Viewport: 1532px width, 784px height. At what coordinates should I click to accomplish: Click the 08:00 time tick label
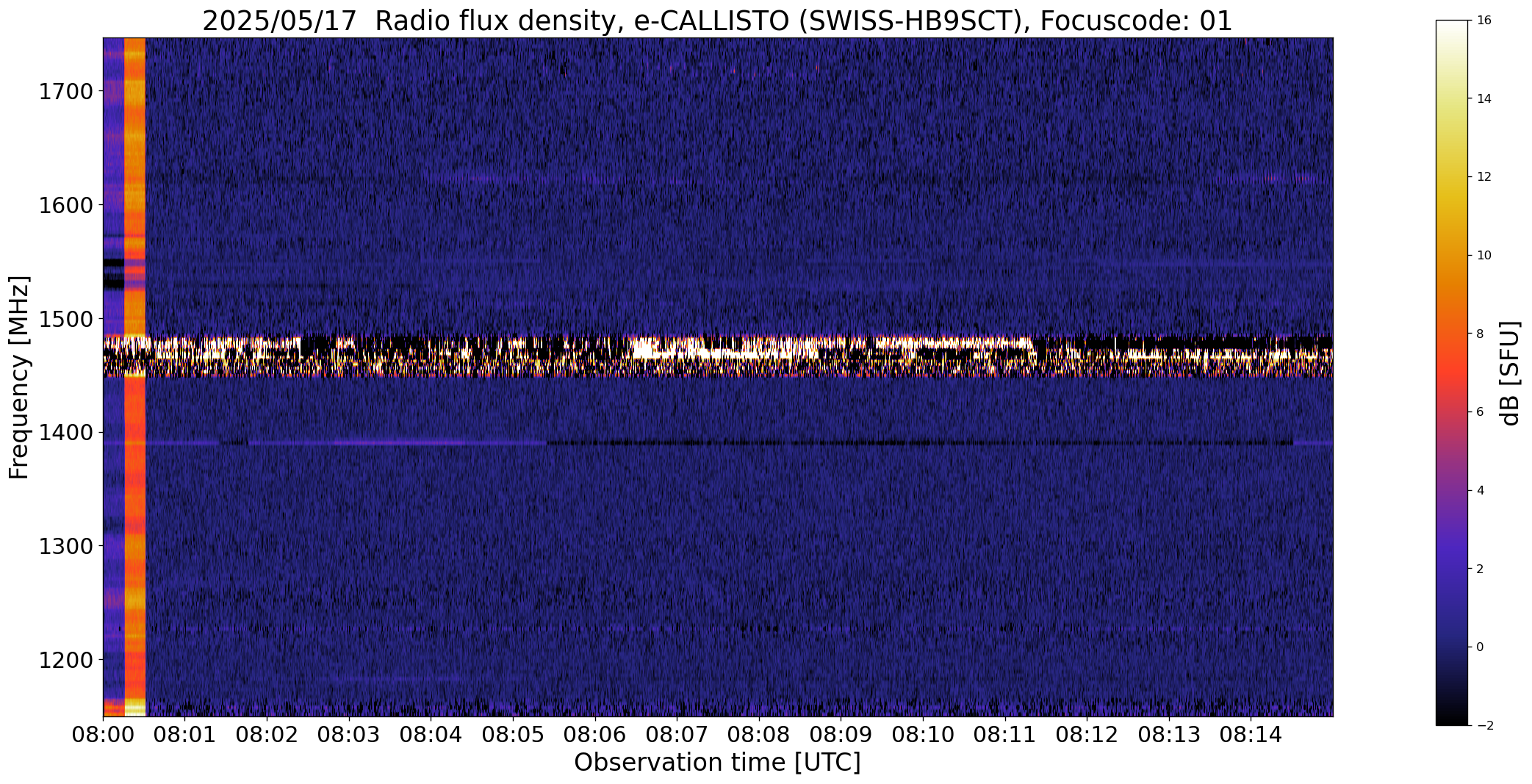click(x=104, y=735)
